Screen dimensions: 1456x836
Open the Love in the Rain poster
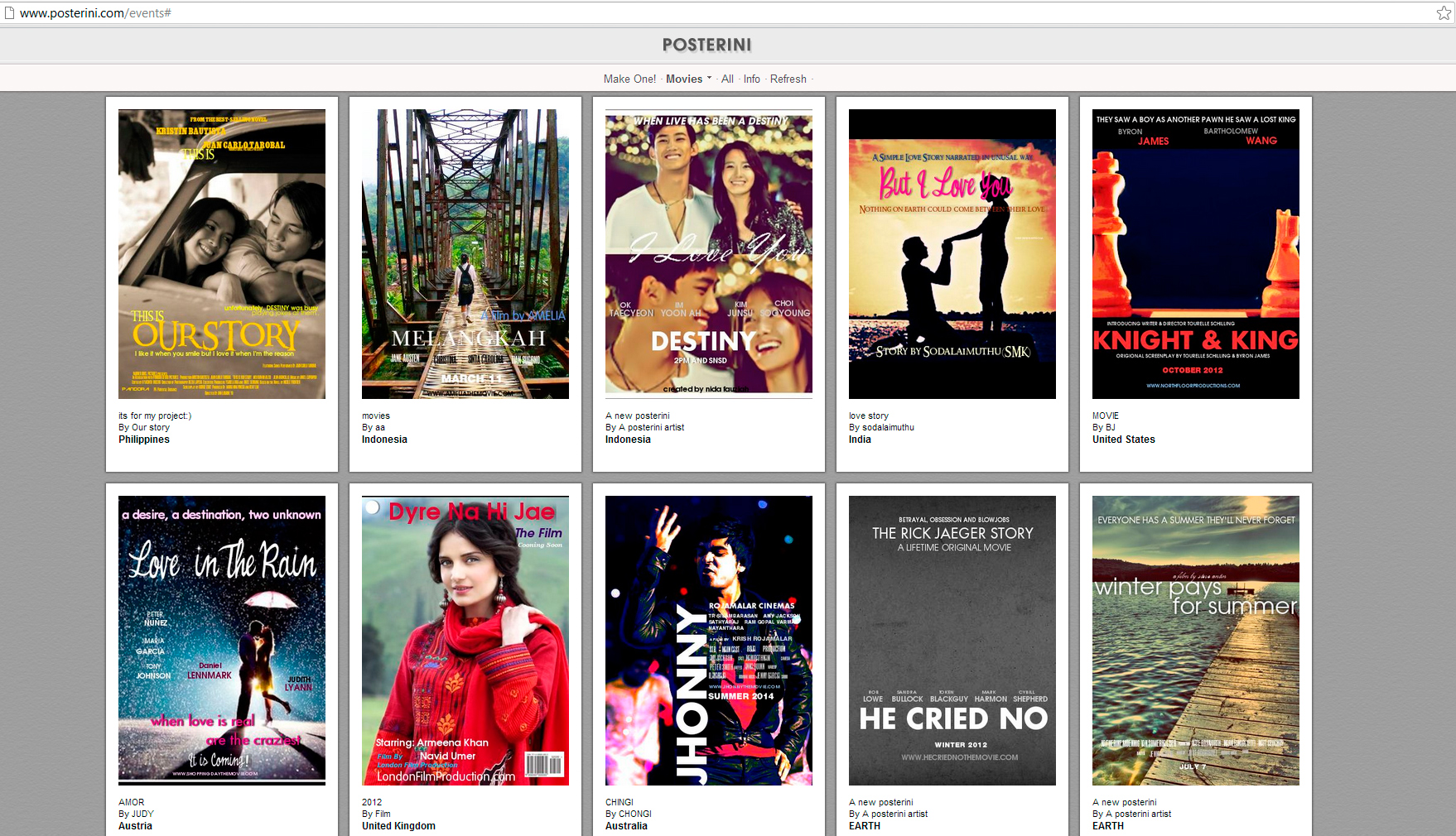pos(222,640)
